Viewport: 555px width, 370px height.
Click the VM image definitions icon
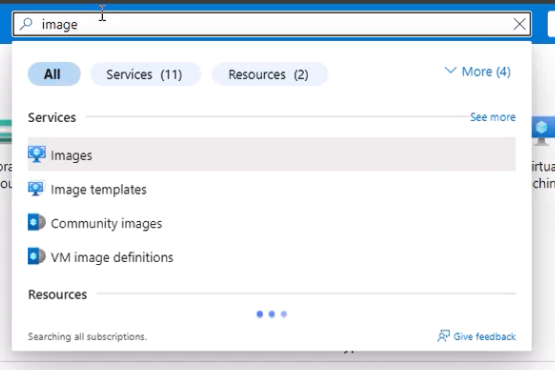tap(36, 256)
